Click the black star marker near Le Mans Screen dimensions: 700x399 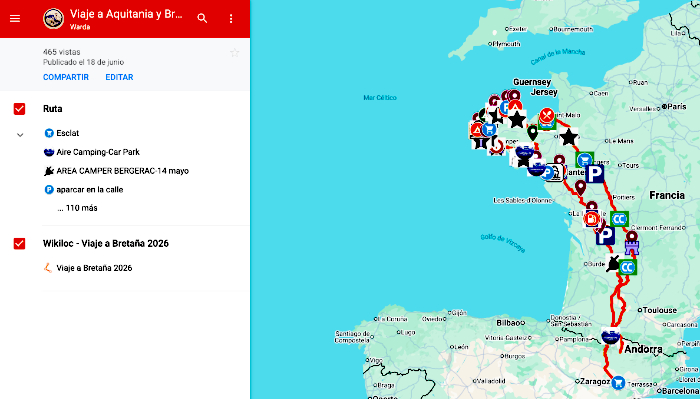[568, 137]
